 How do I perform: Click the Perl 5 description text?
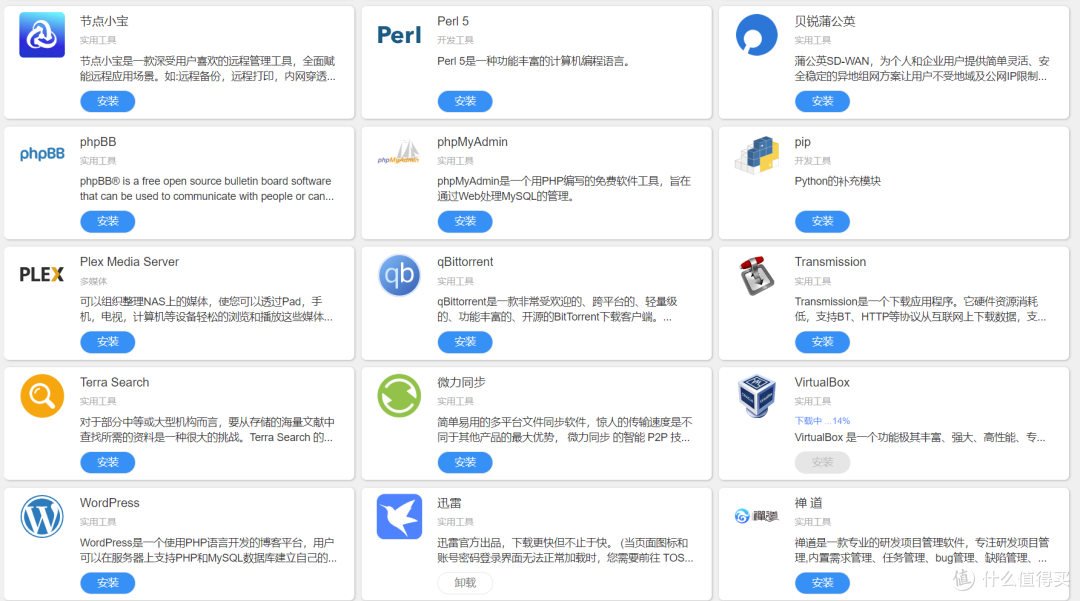tap(534, 61)
